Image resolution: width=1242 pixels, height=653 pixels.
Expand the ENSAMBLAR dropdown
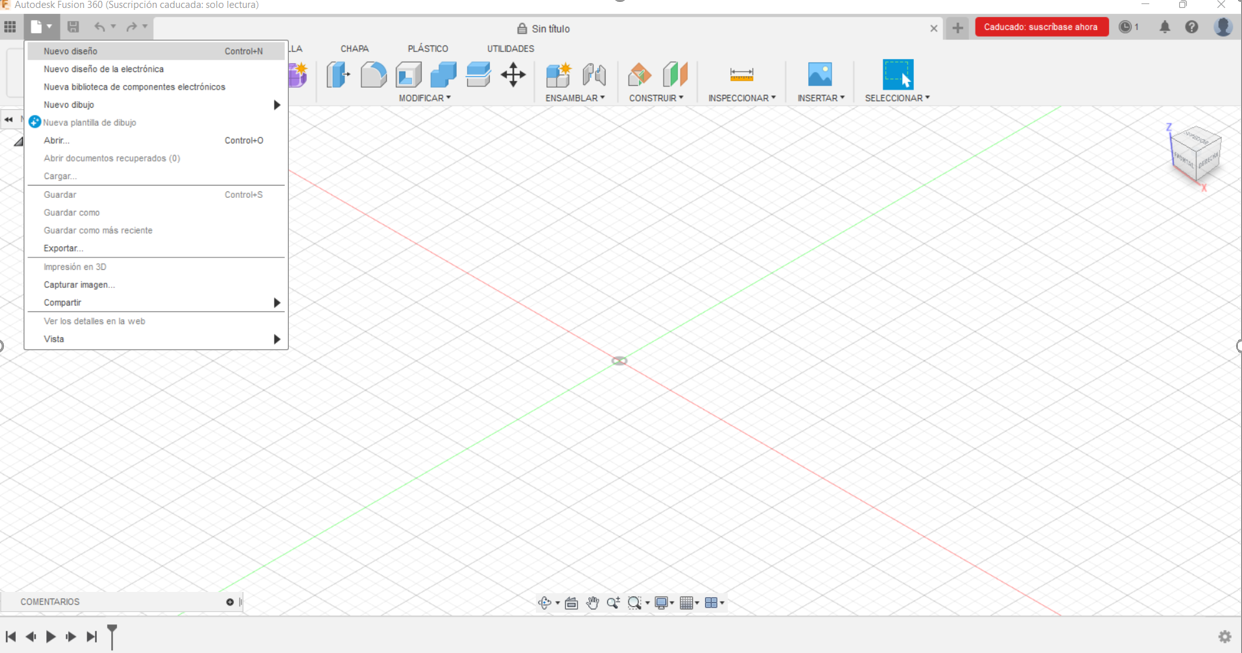pyautogui.click(x=575, y=98)
